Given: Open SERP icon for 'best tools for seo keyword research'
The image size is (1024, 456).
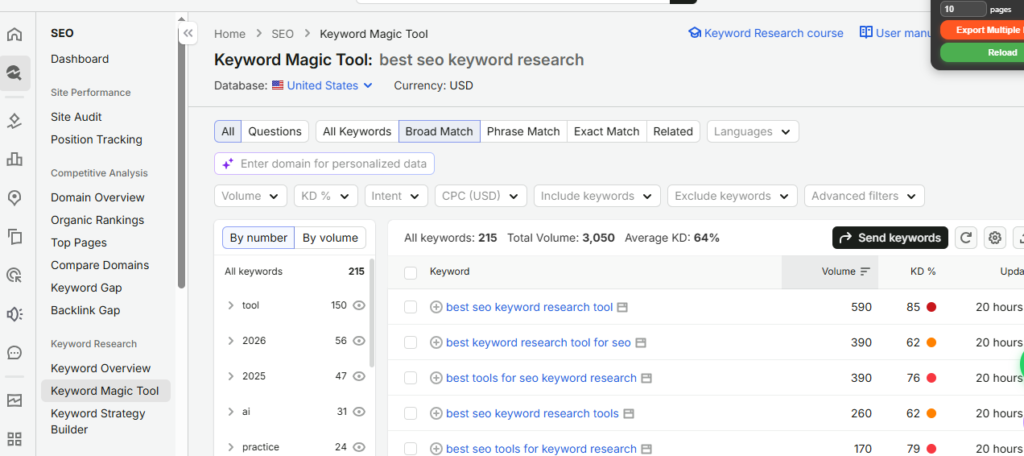Looking at the screenshot, I should click(646, 378).
